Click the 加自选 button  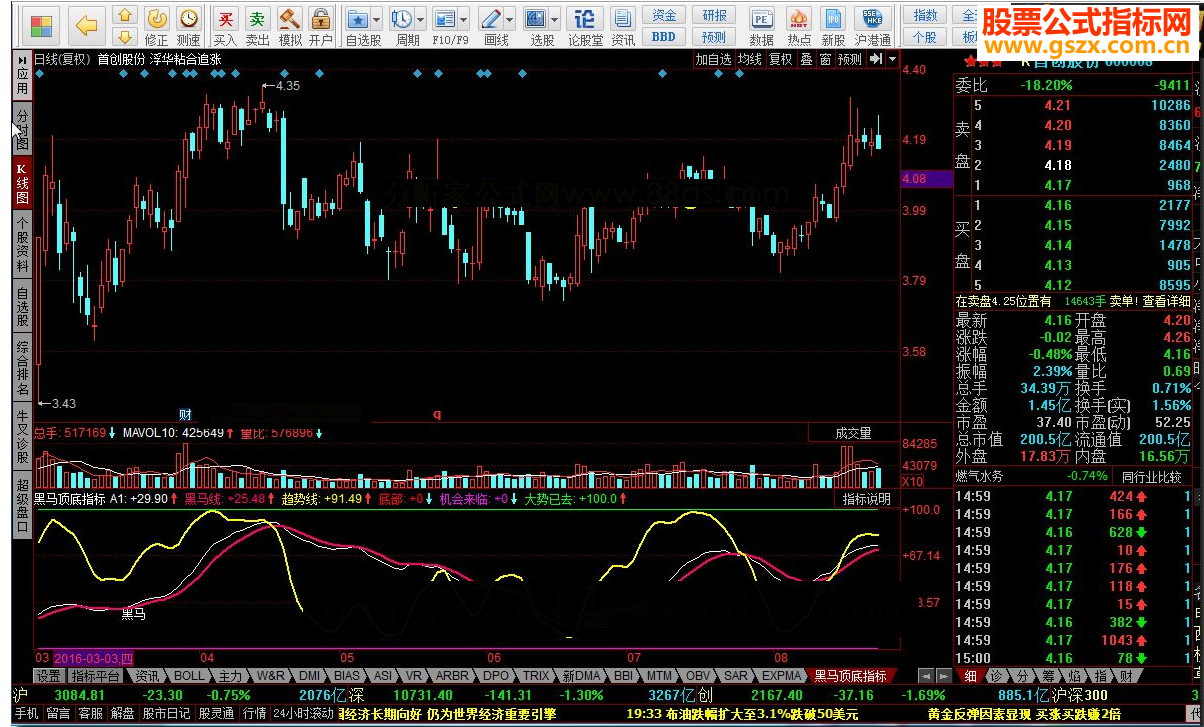click(x=714, y=59)
